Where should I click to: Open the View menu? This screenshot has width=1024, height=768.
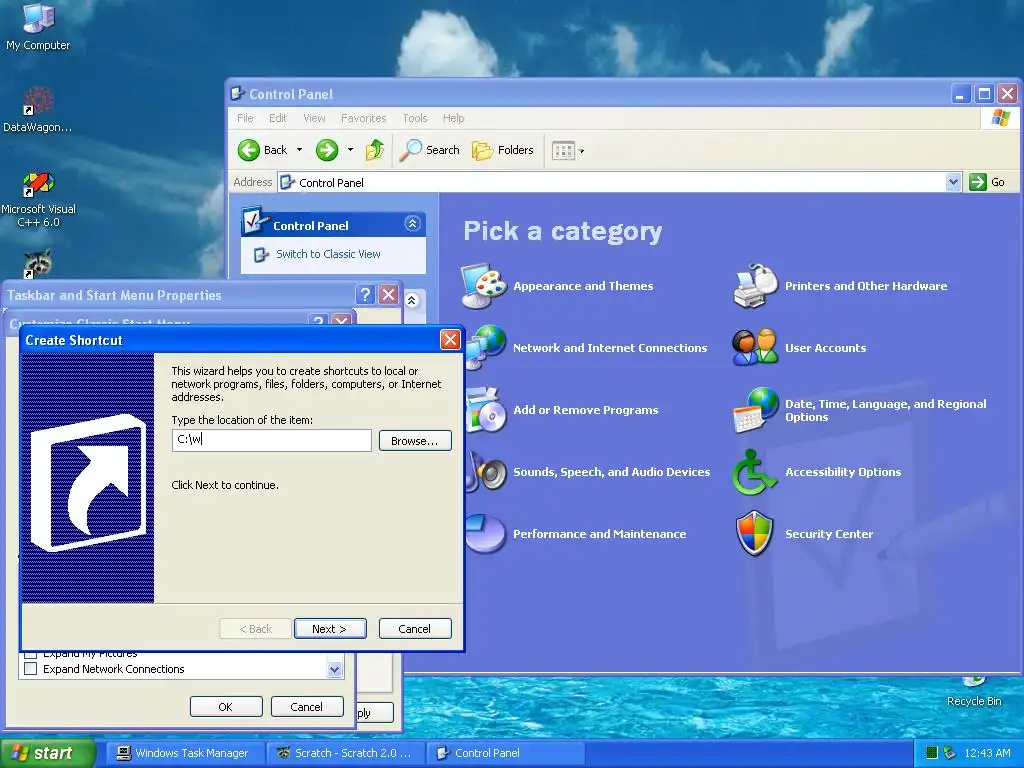[314, 118]
